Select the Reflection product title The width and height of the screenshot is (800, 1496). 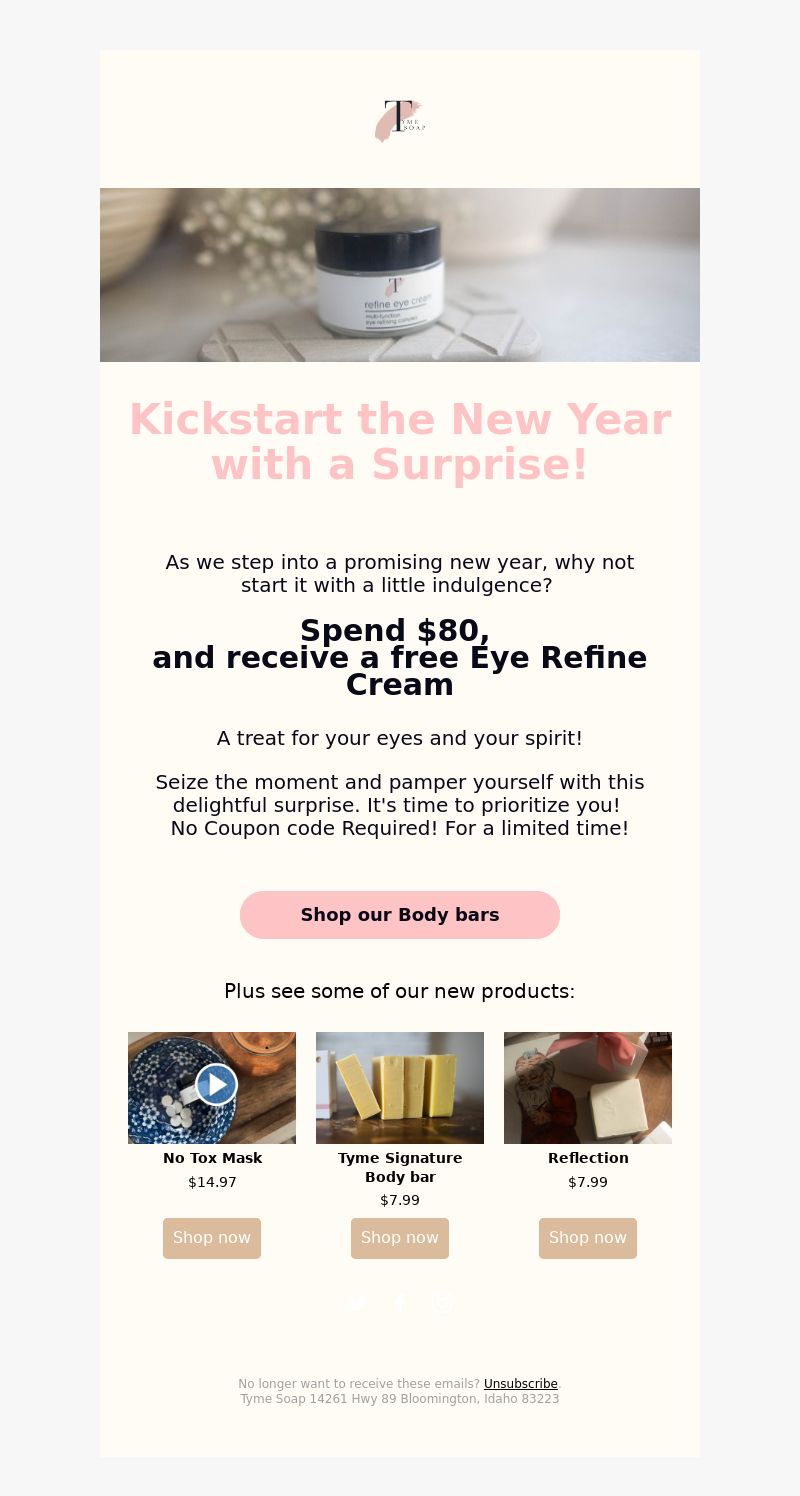588,1158
